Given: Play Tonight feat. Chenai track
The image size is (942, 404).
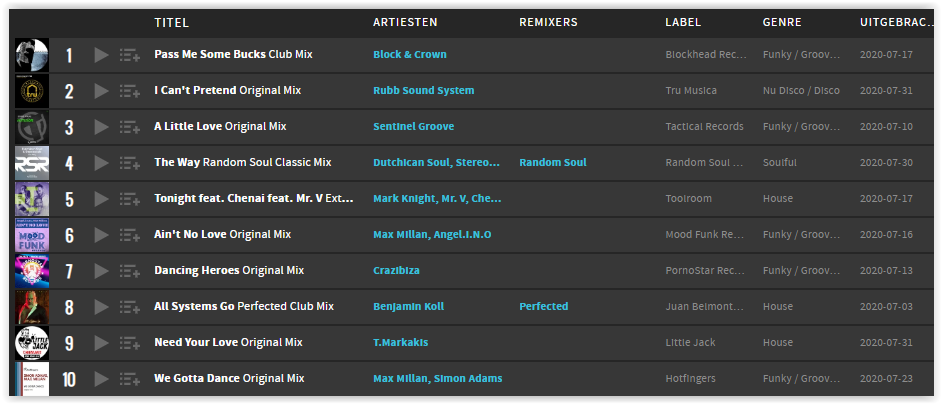Looking at the screenshot, I should tap(102, 200).
